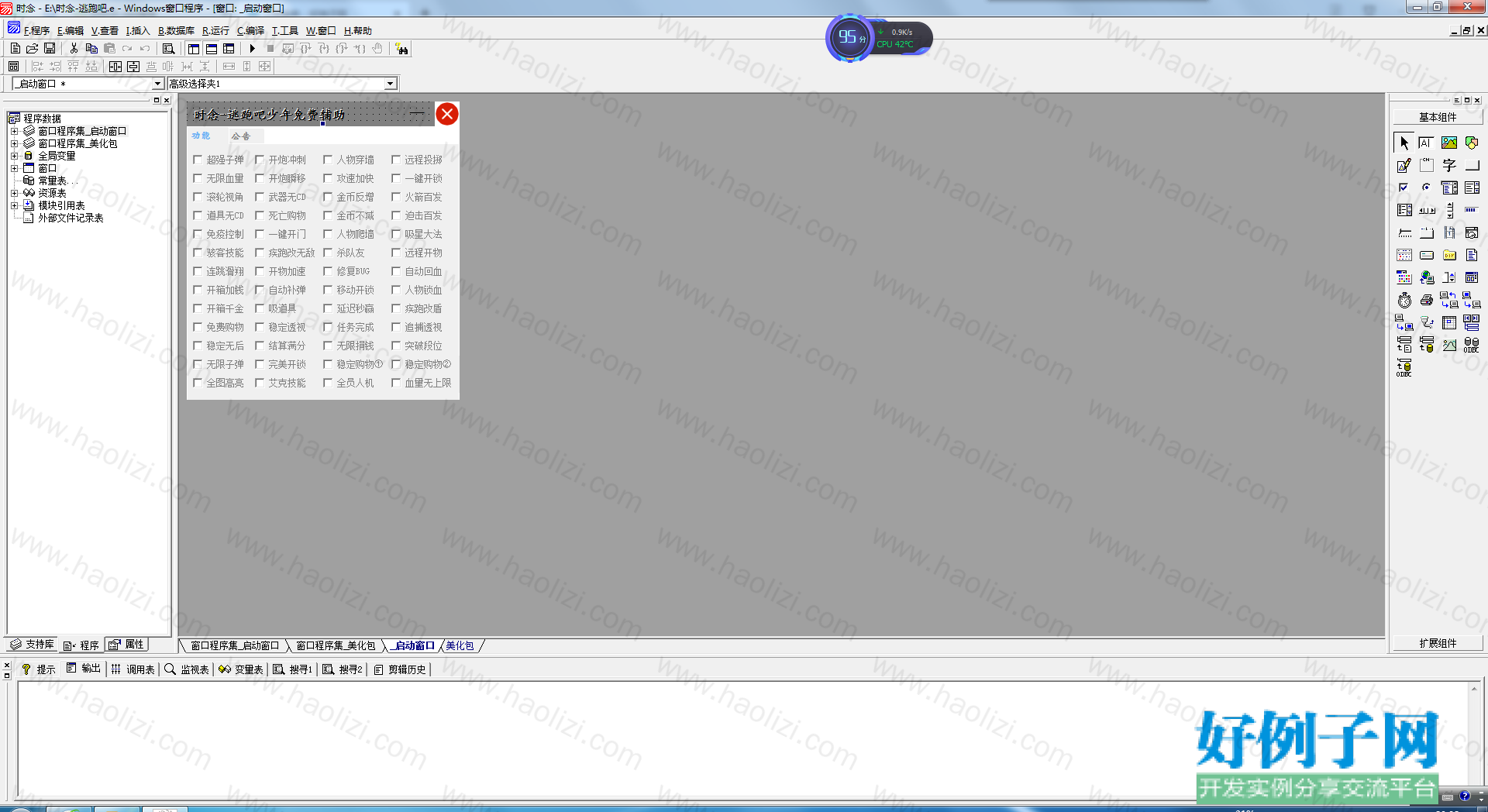This screenshot has width=1488, height=812.
Task: Expand the 全局变量 tree node
Action: coord(14,156)
